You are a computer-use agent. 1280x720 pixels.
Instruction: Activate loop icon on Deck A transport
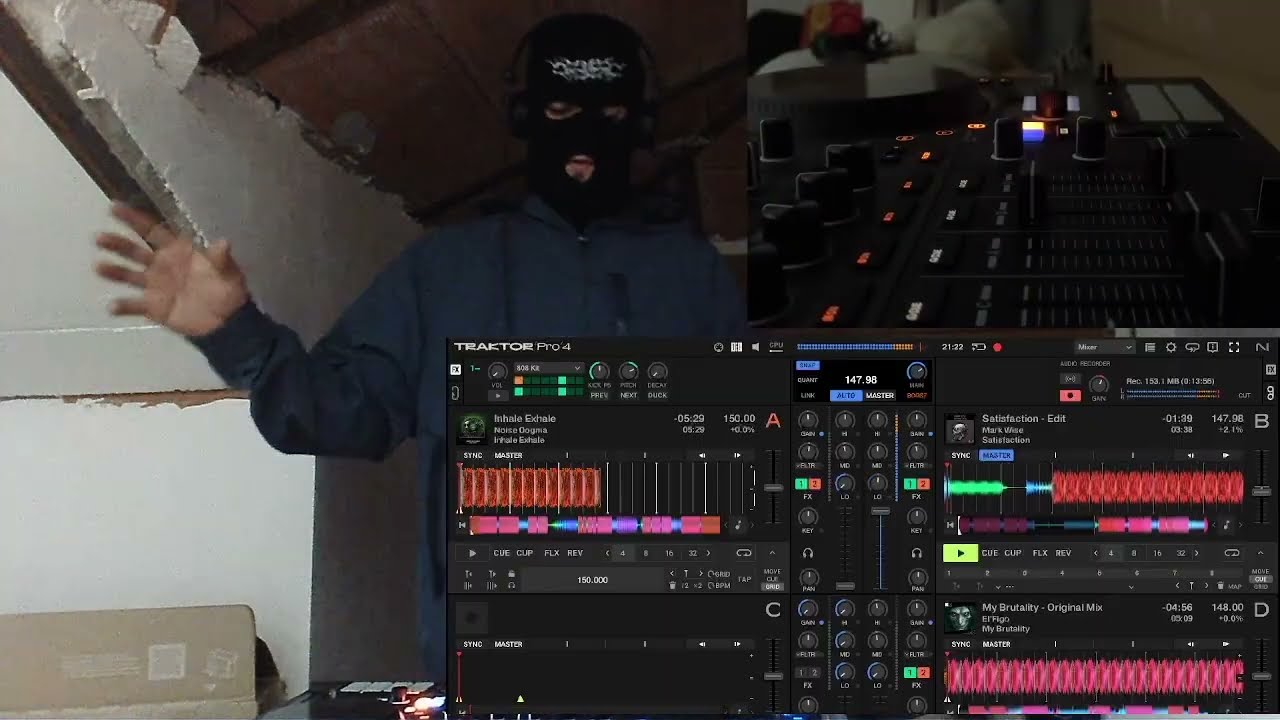[743, 553]
